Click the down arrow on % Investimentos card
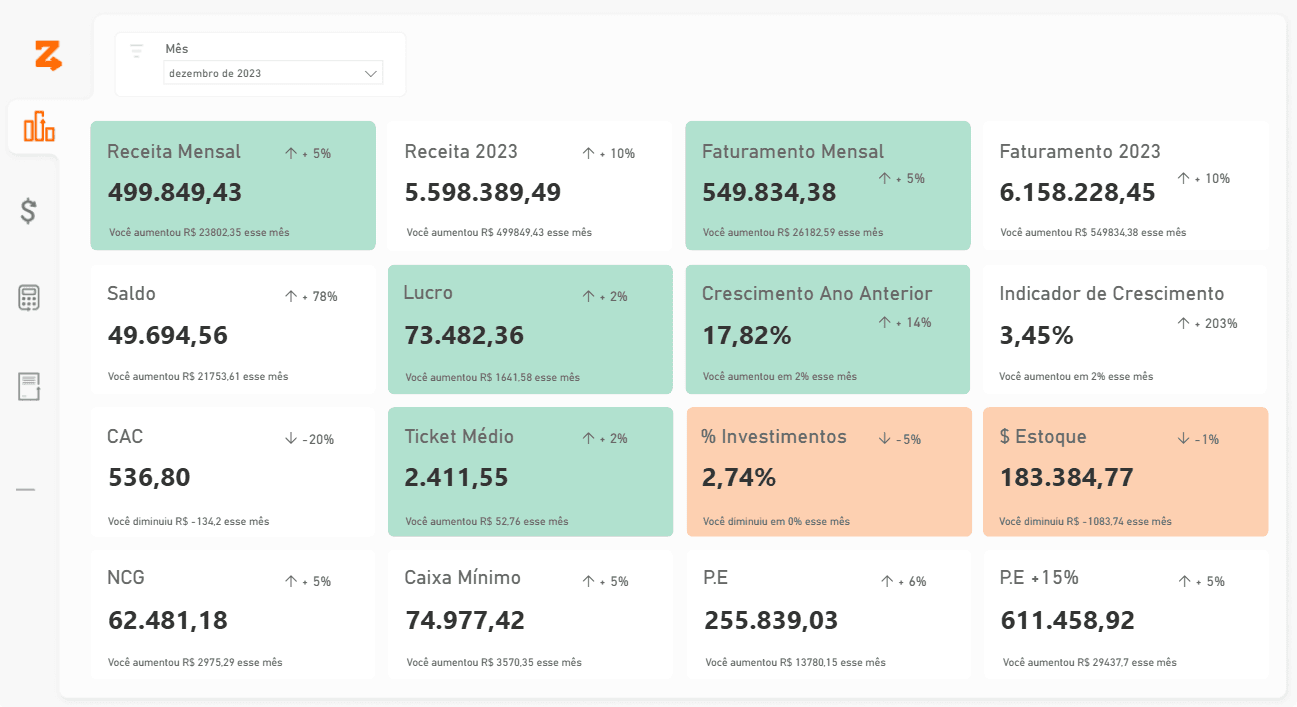Screen dimensions: 1297x707 (x=884, y=438)
